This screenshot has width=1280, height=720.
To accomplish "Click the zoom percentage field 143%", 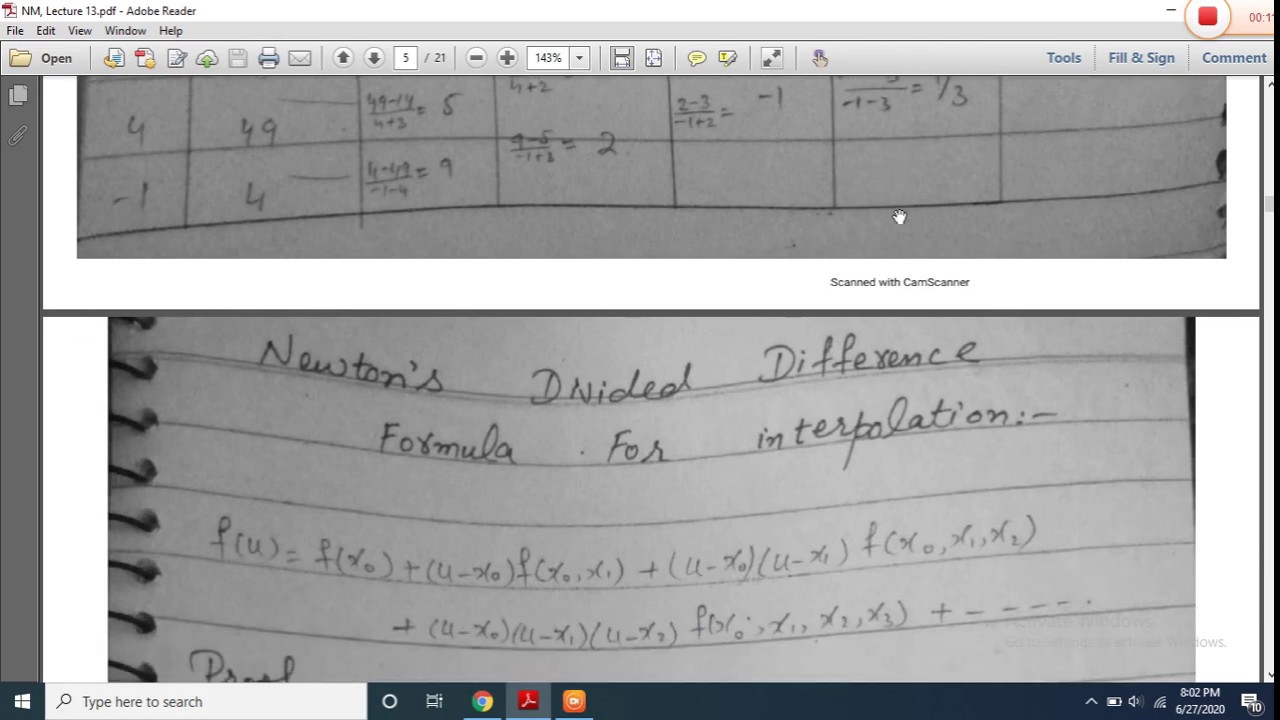I will coord(548,58).
